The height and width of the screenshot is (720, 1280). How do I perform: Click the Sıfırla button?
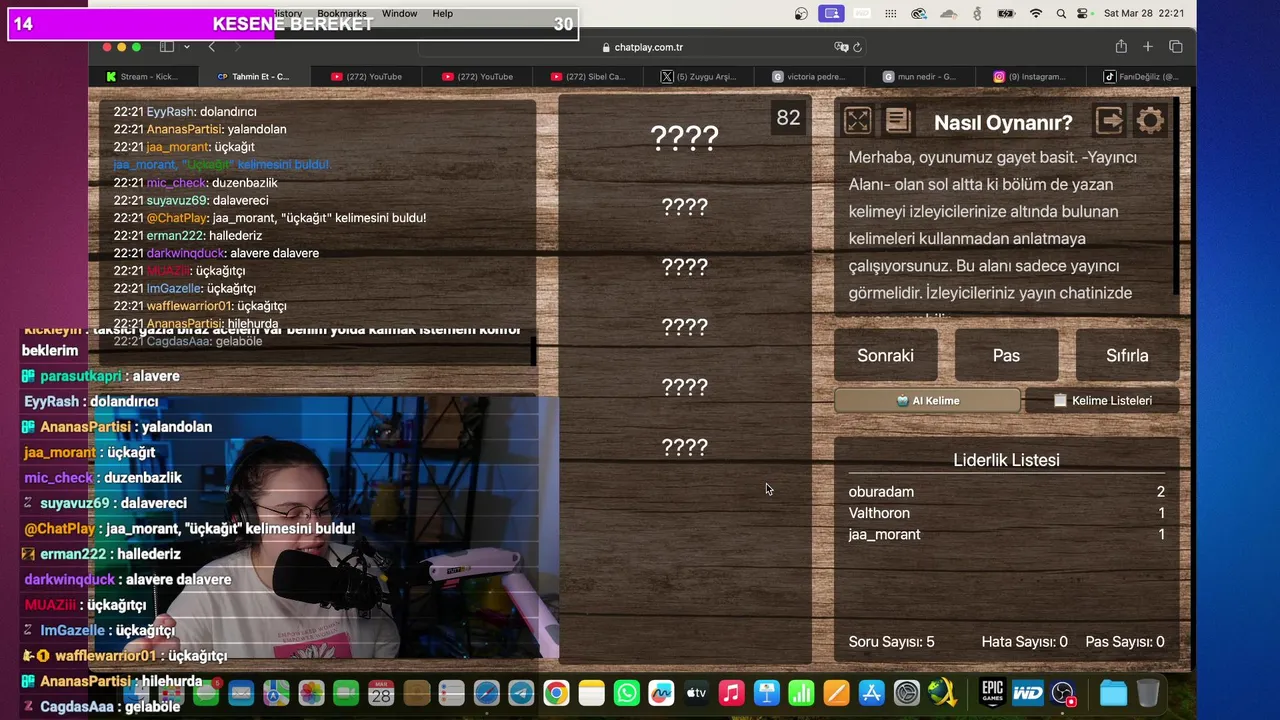pyautogui.click(x=1127, y=355)
